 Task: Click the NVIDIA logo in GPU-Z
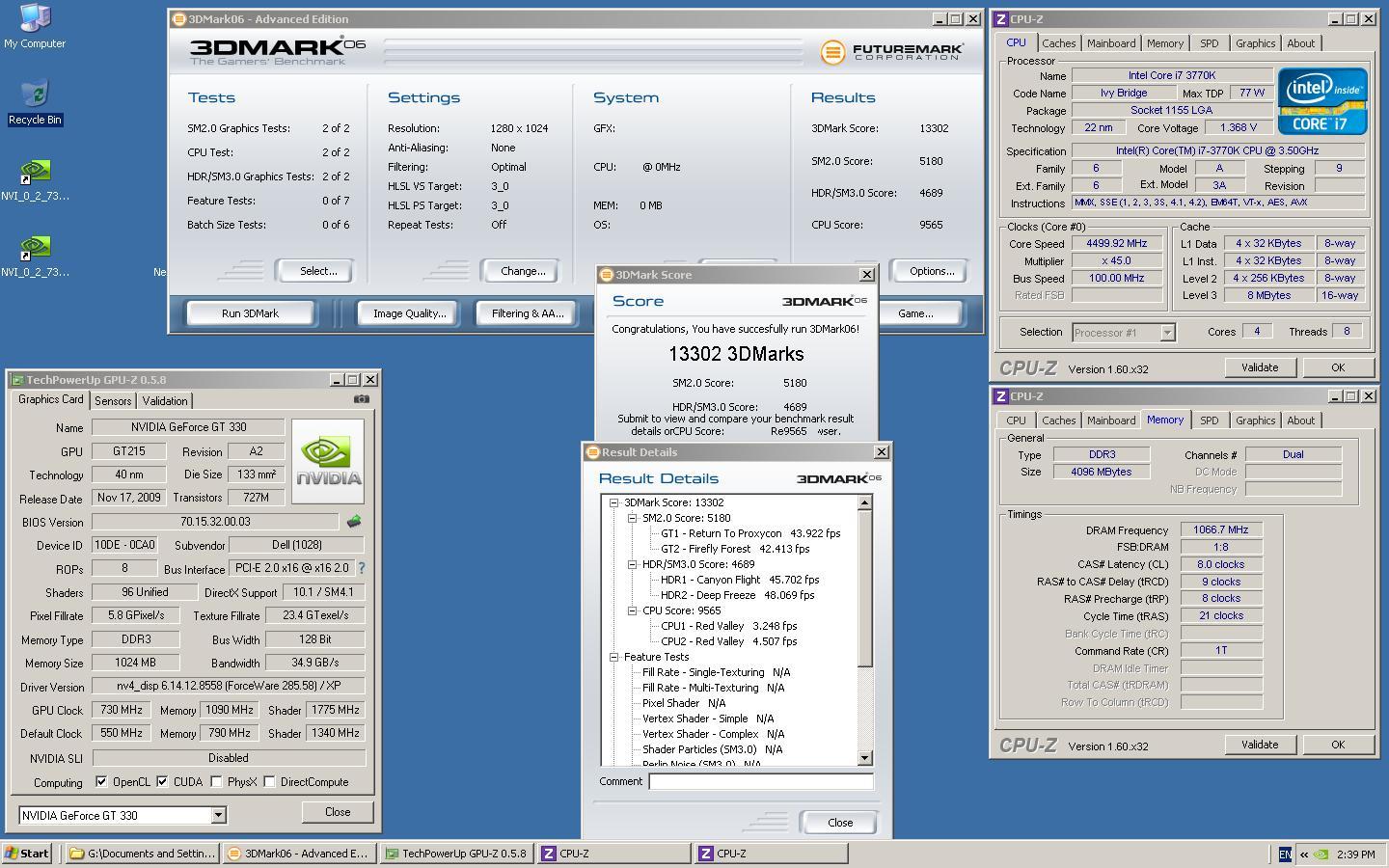click(328, 461)
